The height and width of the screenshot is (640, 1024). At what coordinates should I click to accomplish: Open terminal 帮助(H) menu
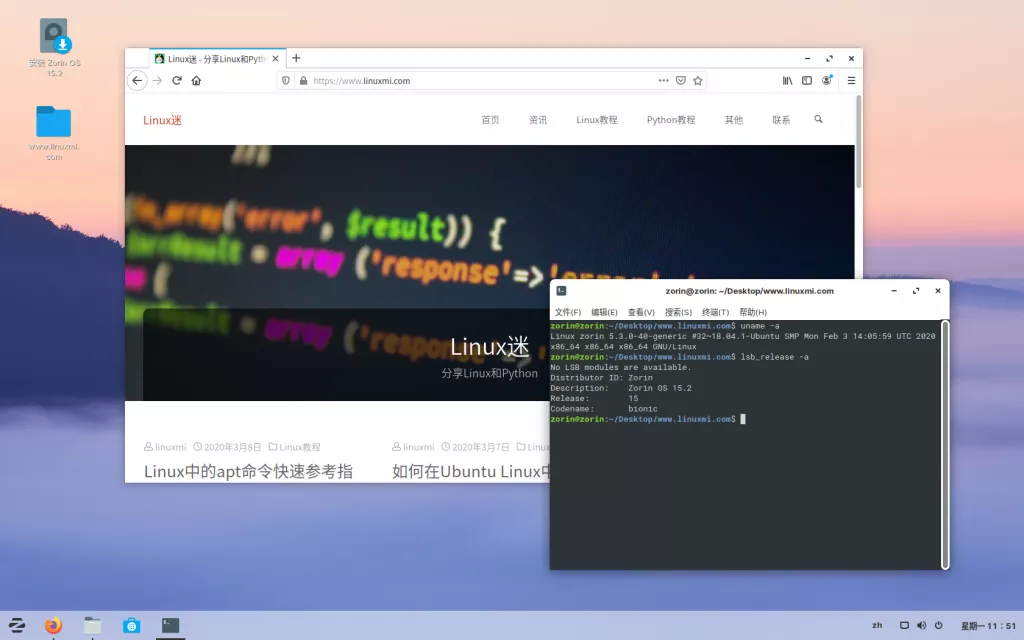(x=752, y=312)
